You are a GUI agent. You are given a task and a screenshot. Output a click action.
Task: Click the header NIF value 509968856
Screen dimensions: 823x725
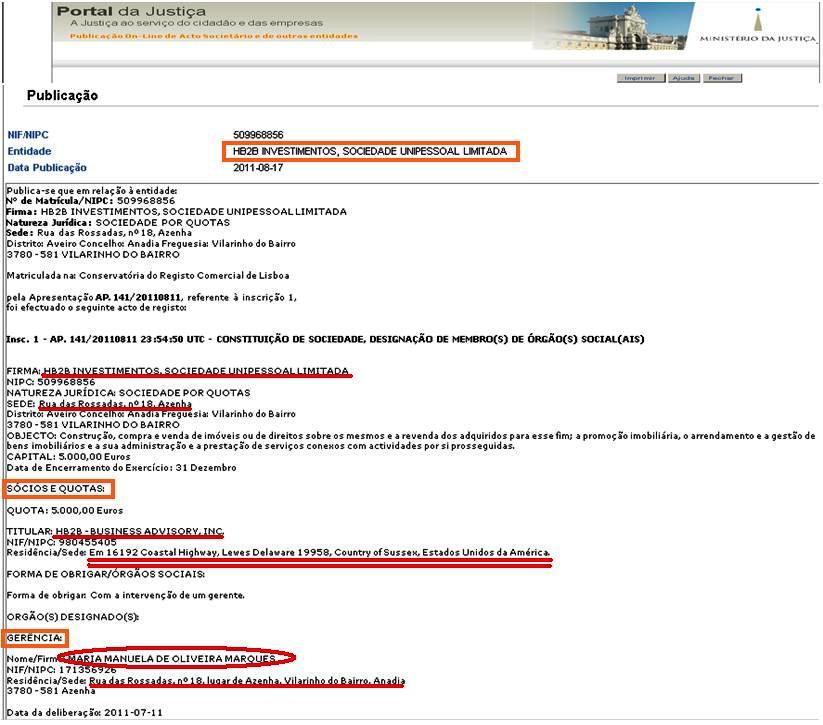[258, 135]
